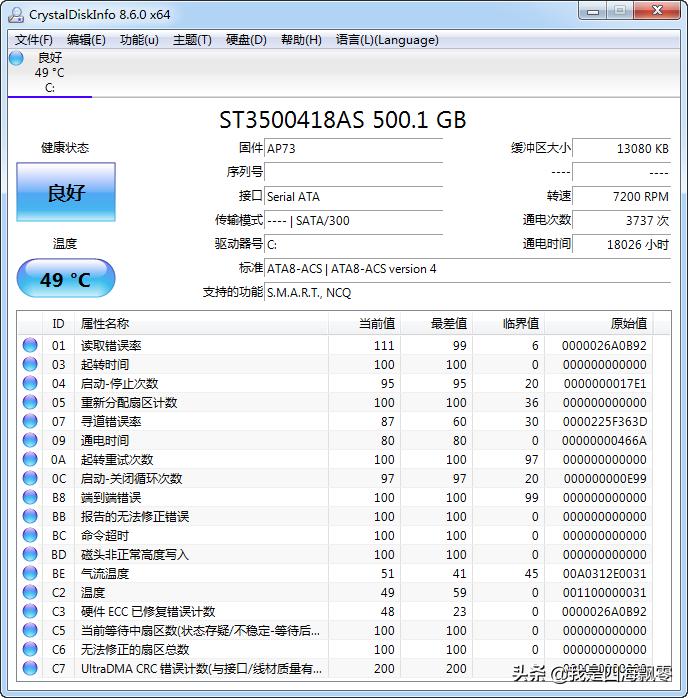Click the drive letter field C:

pos(353,244)
